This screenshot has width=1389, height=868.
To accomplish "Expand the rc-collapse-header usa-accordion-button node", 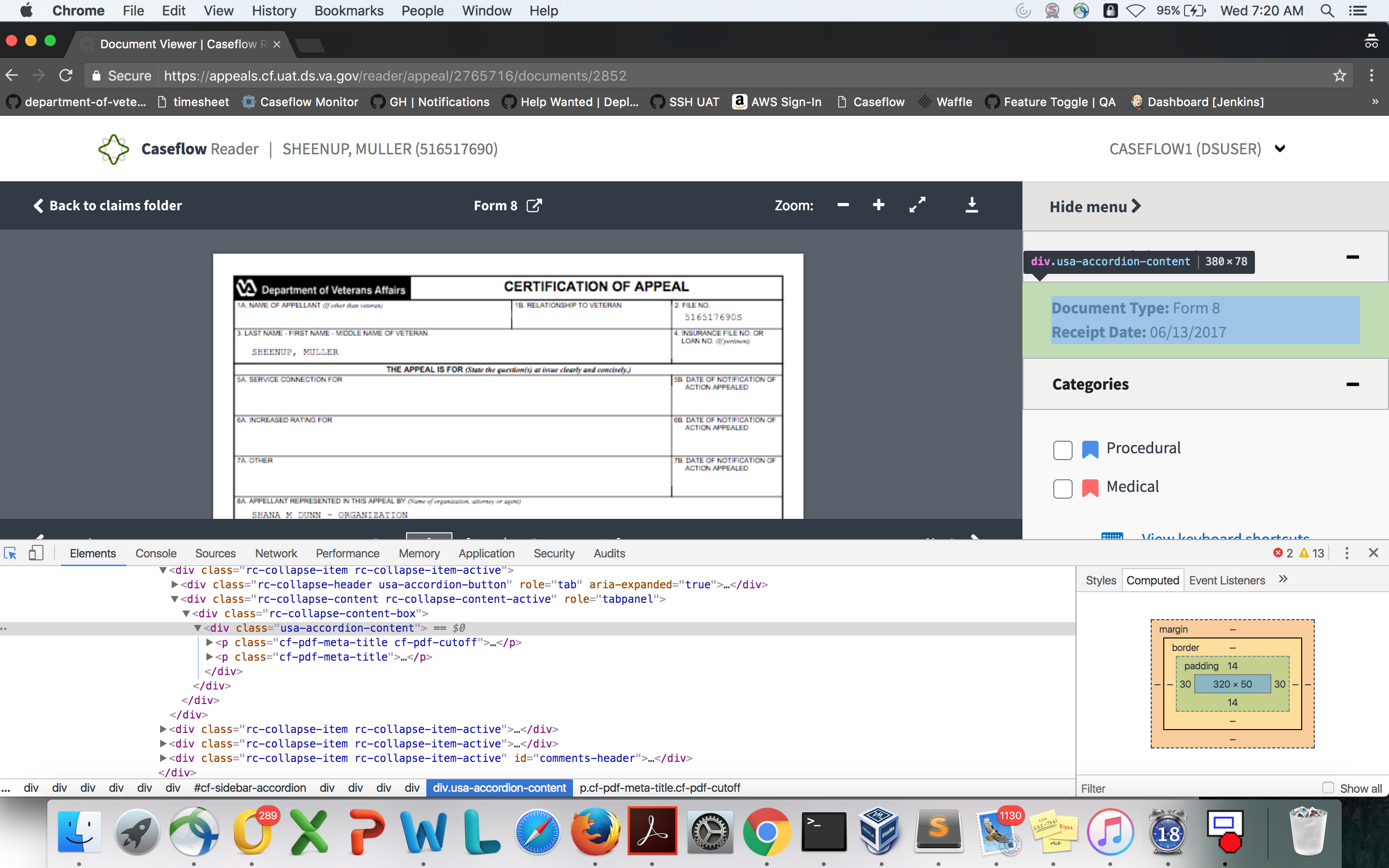I will [175, 584].
